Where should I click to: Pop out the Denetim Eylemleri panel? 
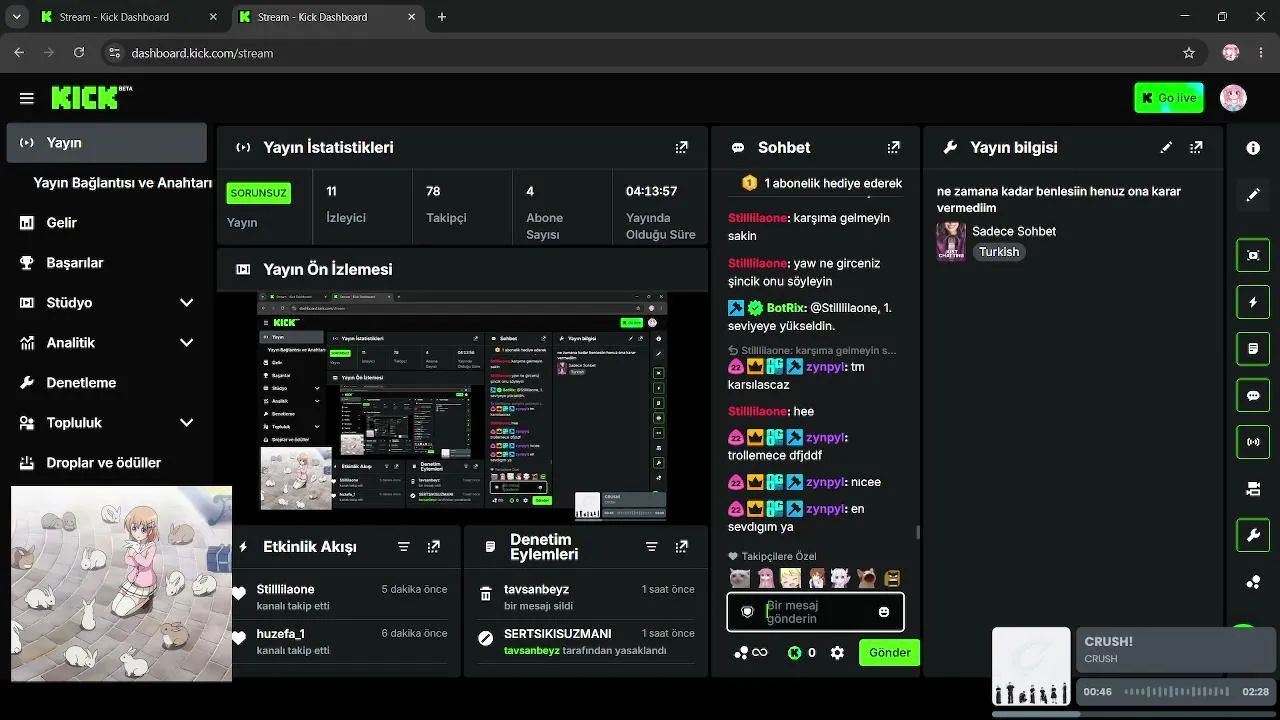pos(682,547)
